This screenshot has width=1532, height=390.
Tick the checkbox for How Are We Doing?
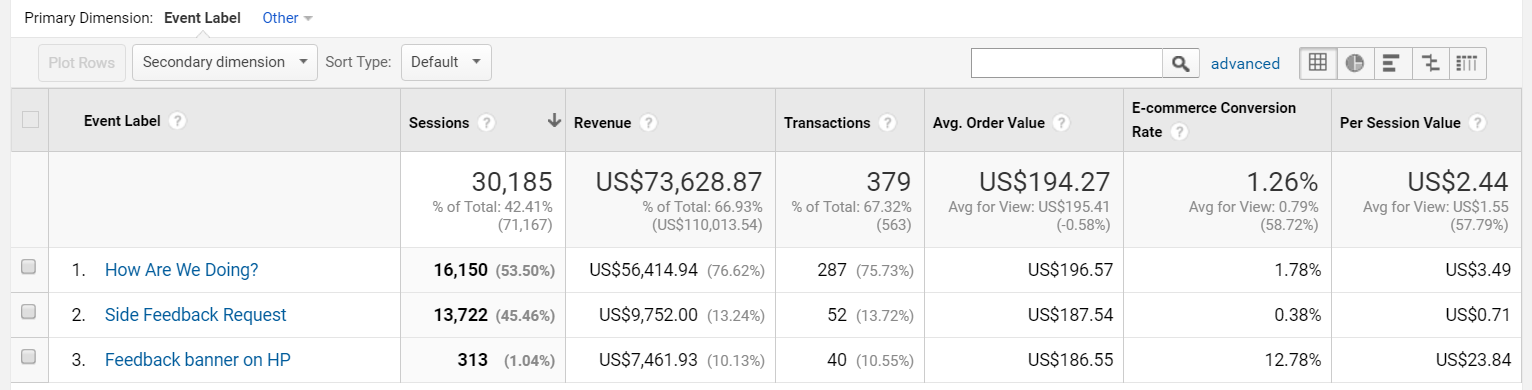29,267
